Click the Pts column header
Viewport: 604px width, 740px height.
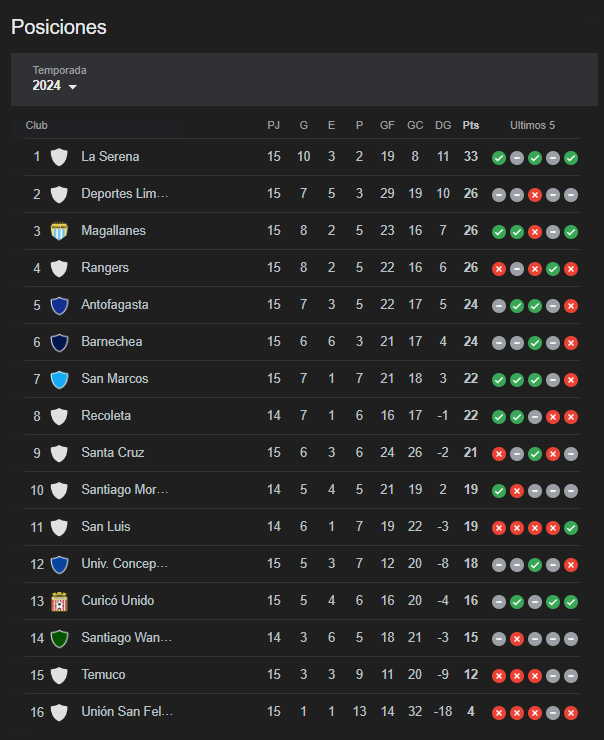coord(470,126)
